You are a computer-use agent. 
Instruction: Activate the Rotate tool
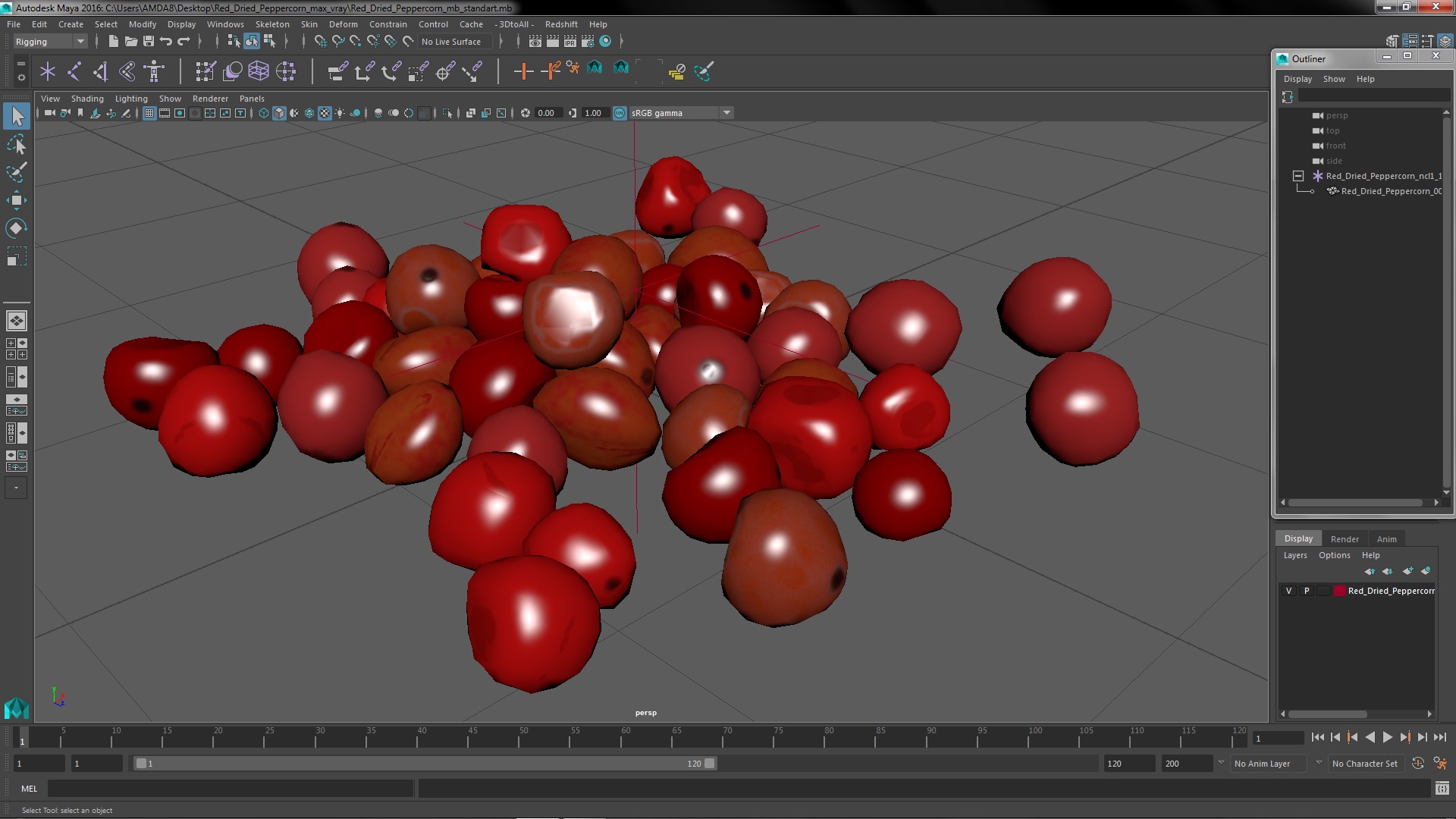coord(17,228)
